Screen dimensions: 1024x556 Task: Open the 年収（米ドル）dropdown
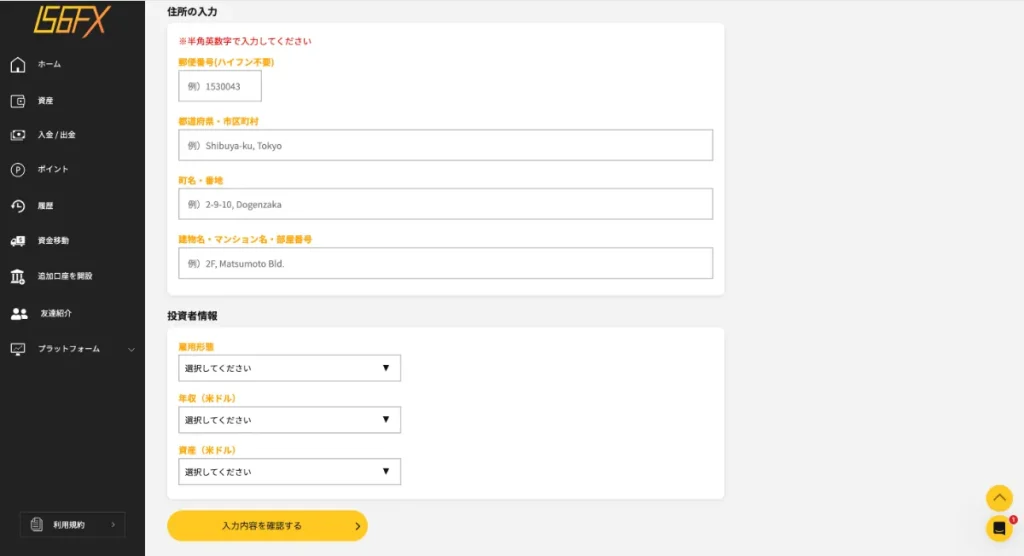coord(289,420)
